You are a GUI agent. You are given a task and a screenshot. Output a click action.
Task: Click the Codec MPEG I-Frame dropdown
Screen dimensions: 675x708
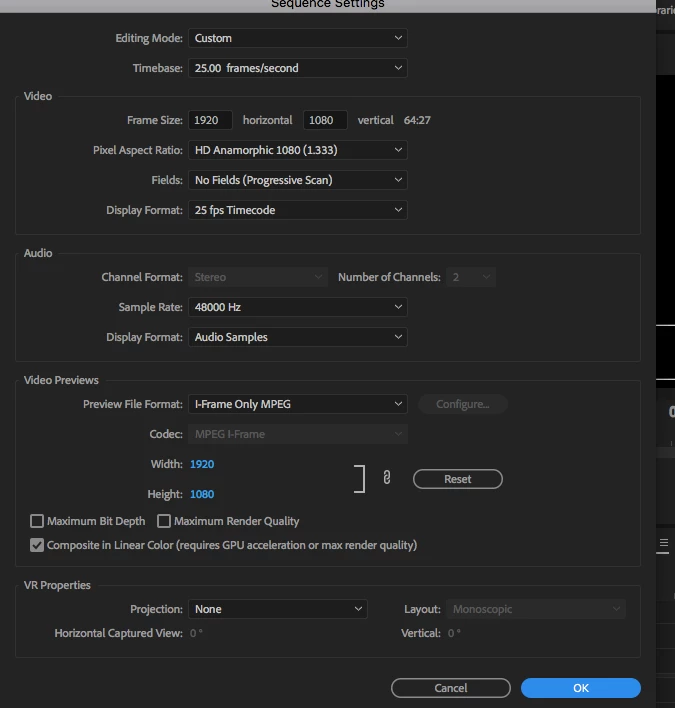[298, 434]
